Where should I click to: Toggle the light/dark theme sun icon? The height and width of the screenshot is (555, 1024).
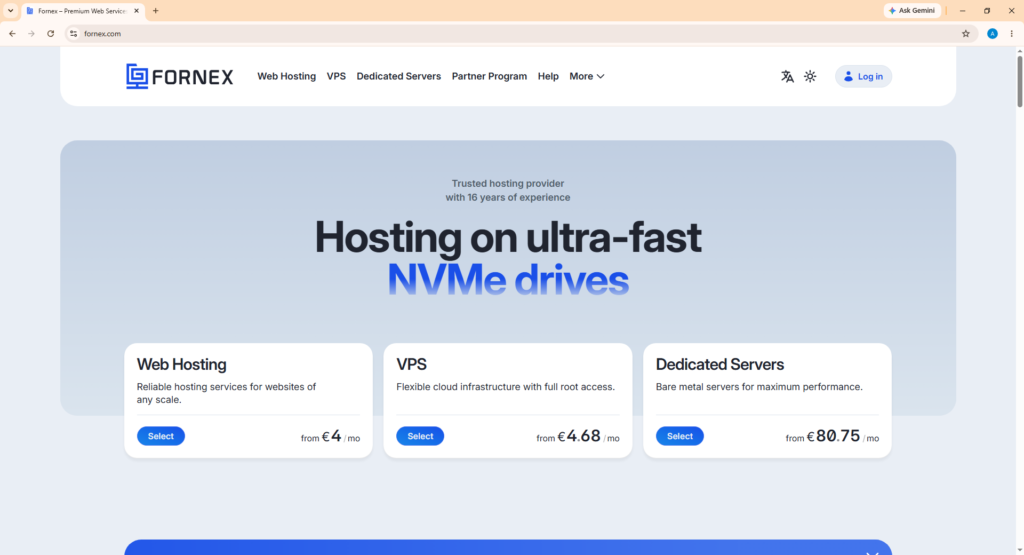tap(810, 76)
